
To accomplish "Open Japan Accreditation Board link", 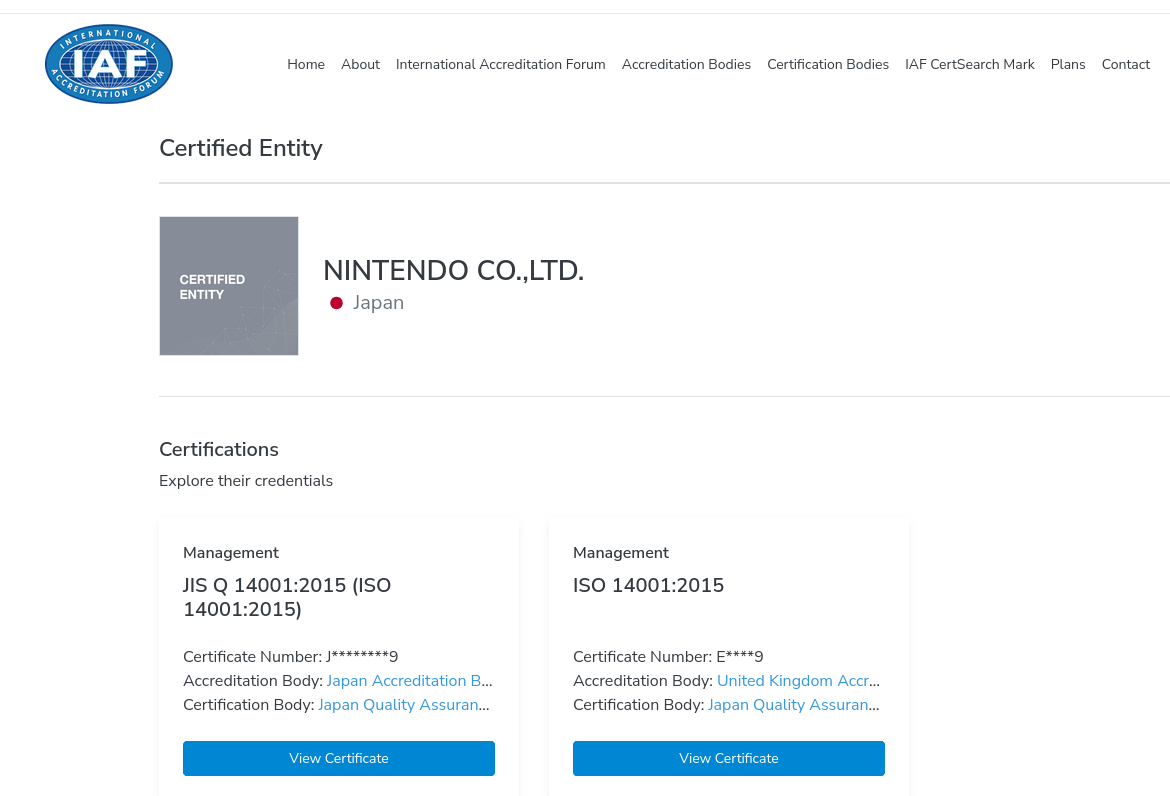I will (410, 680).
